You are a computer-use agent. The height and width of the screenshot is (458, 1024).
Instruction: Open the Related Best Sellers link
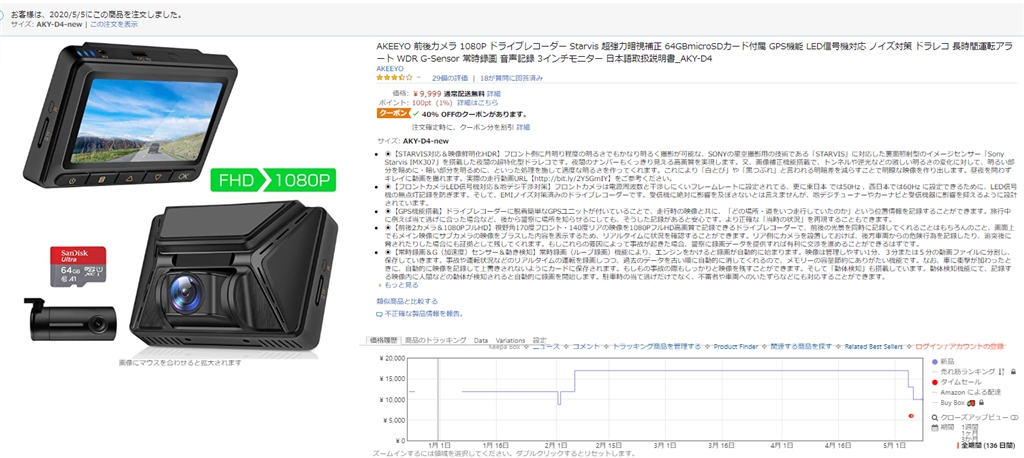pyautogui.click(x=873, y=346)
